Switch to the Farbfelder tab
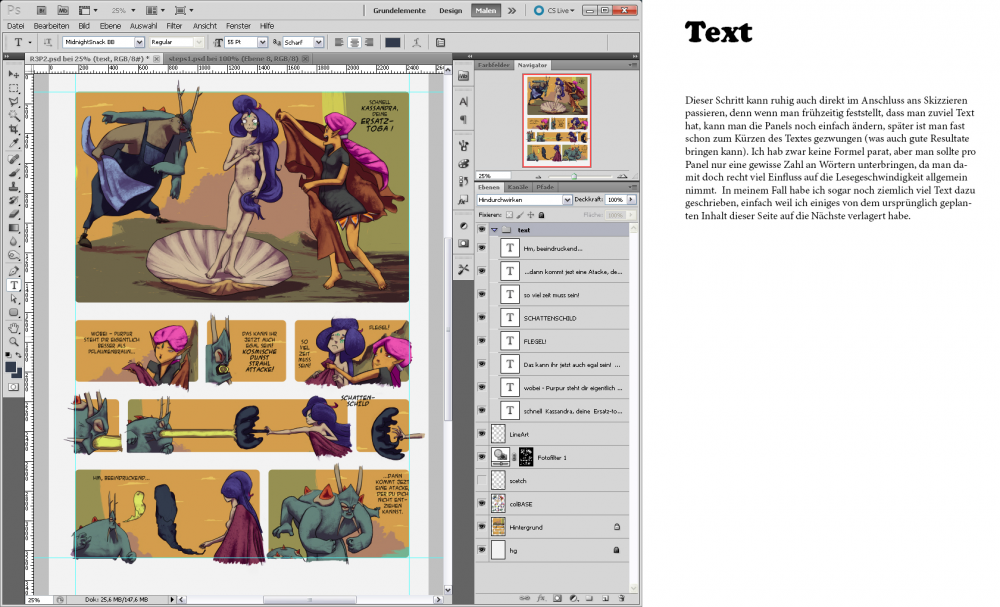This screenshot has height=607, width=1000. click(x=494, y=65)
